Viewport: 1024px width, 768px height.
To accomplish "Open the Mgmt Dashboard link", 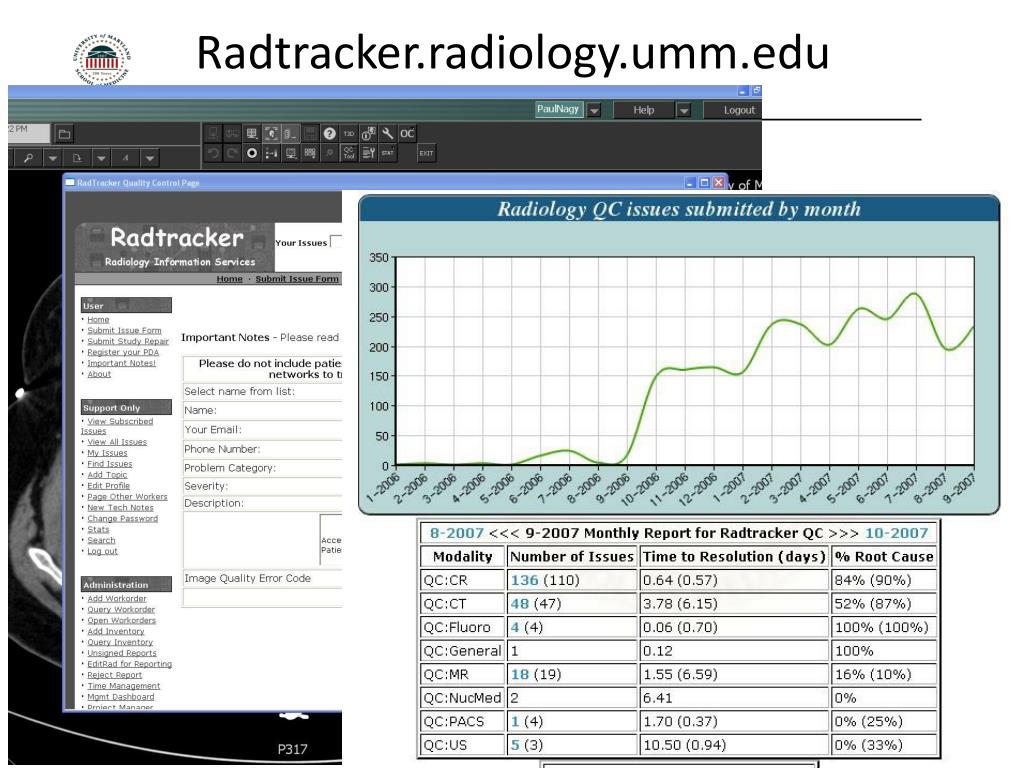I will click(x=121, y=697).
